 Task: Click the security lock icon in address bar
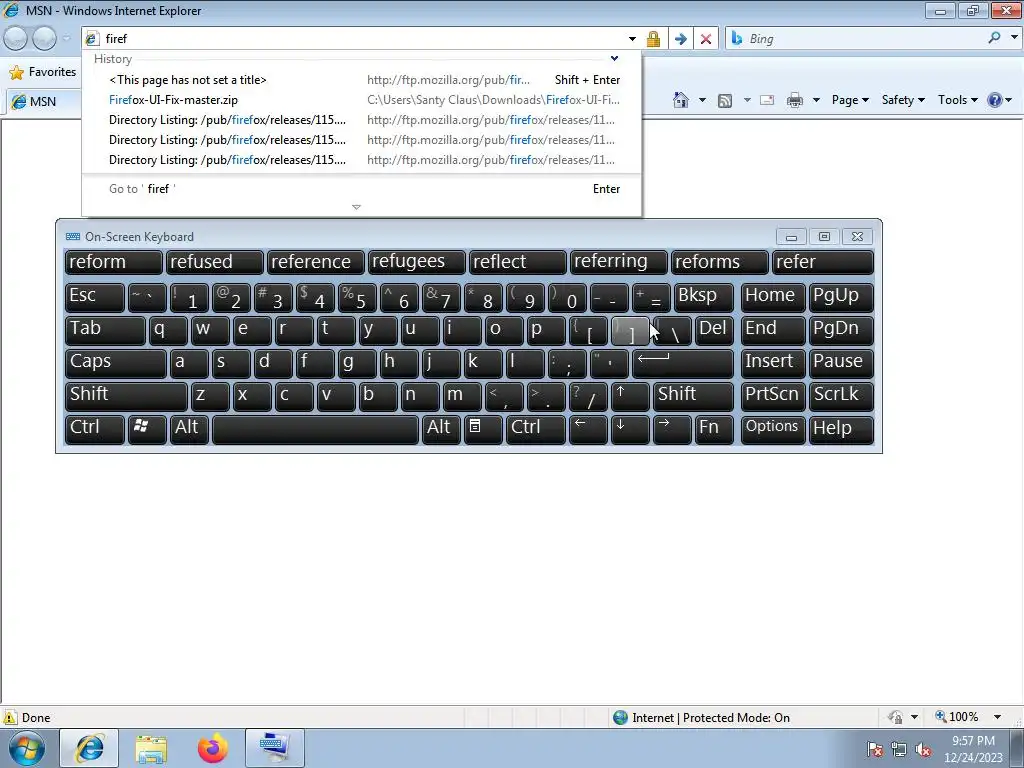pyautogui.click(x=653, y=39)
